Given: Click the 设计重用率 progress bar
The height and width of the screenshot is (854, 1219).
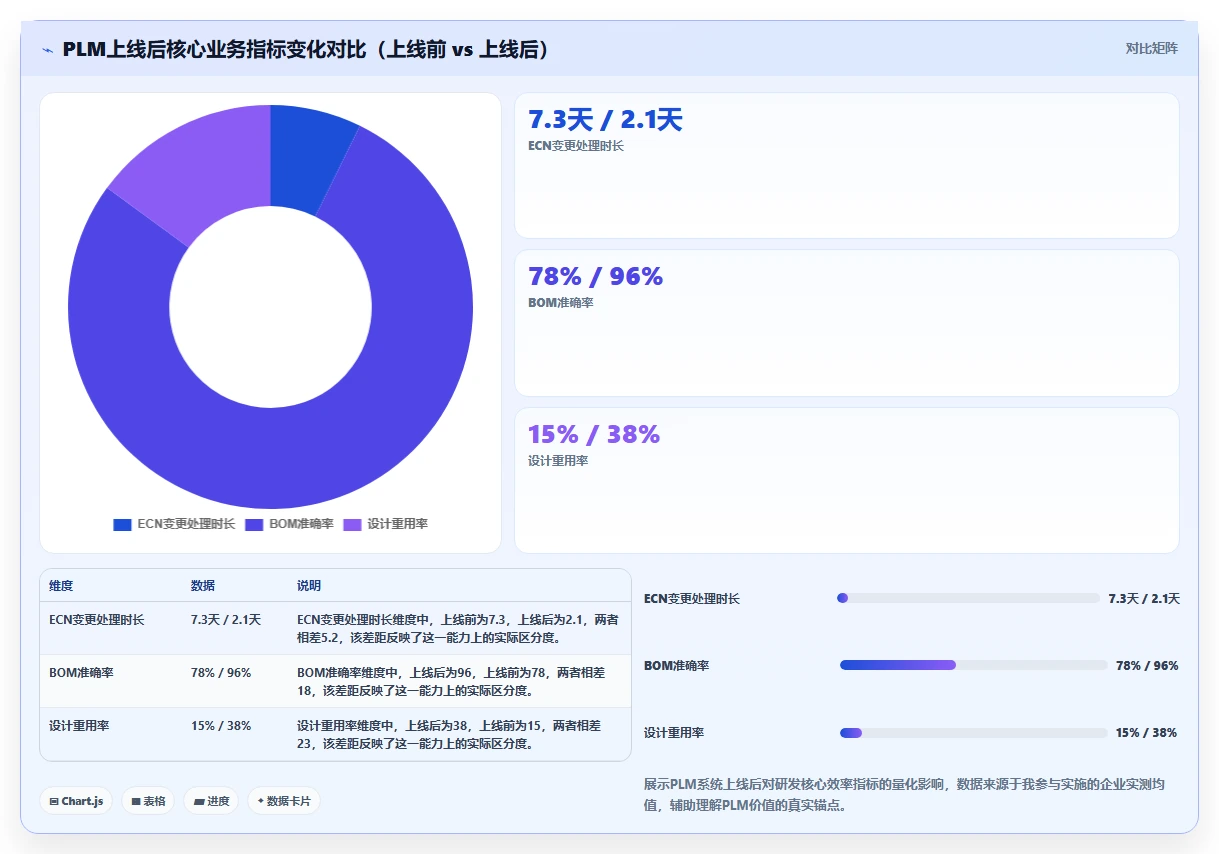Looking at the screenshot, I should tap(974, 733).
